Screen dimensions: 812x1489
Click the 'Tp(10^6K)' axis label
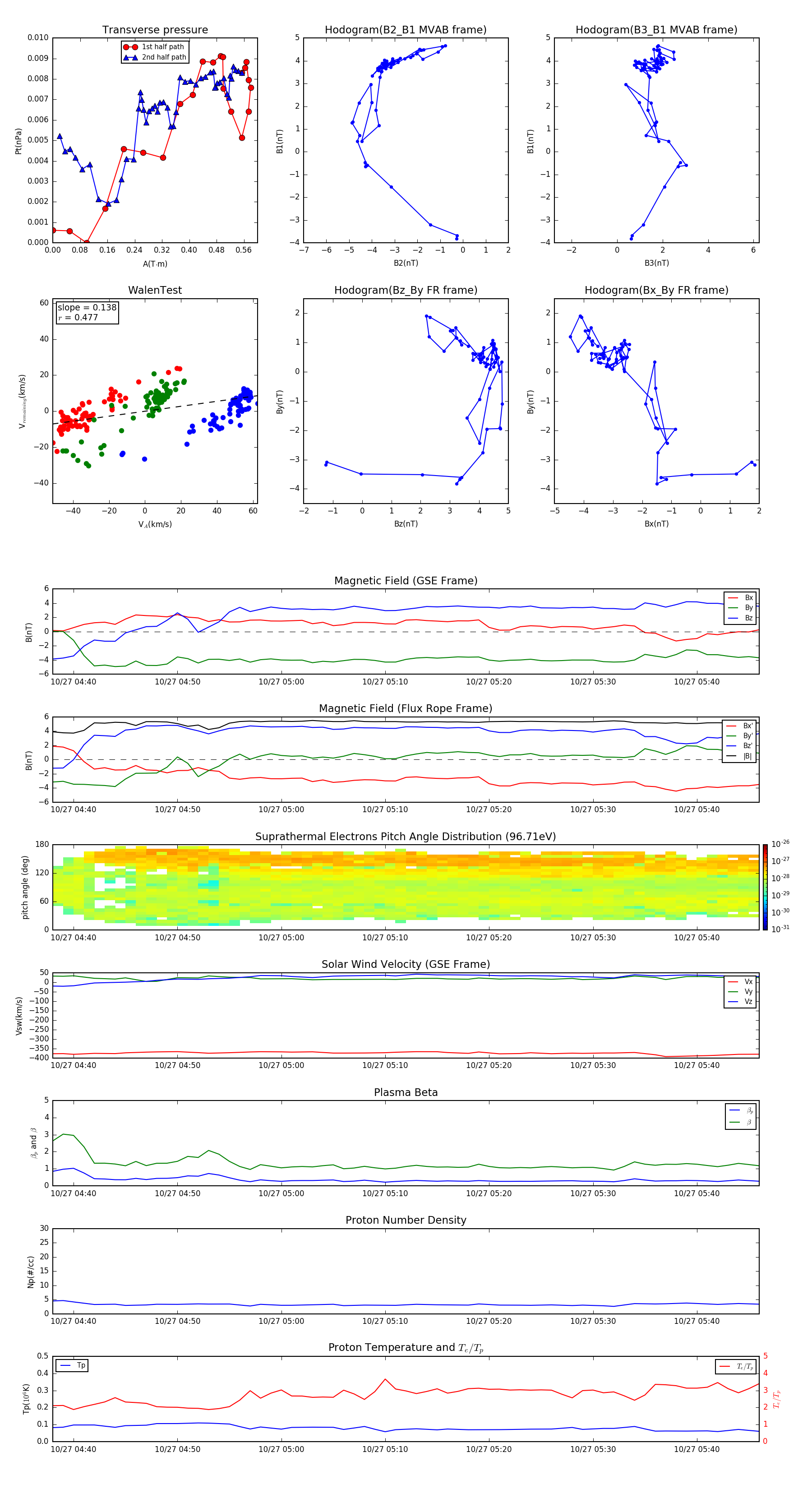click(x=26, y=1399)
